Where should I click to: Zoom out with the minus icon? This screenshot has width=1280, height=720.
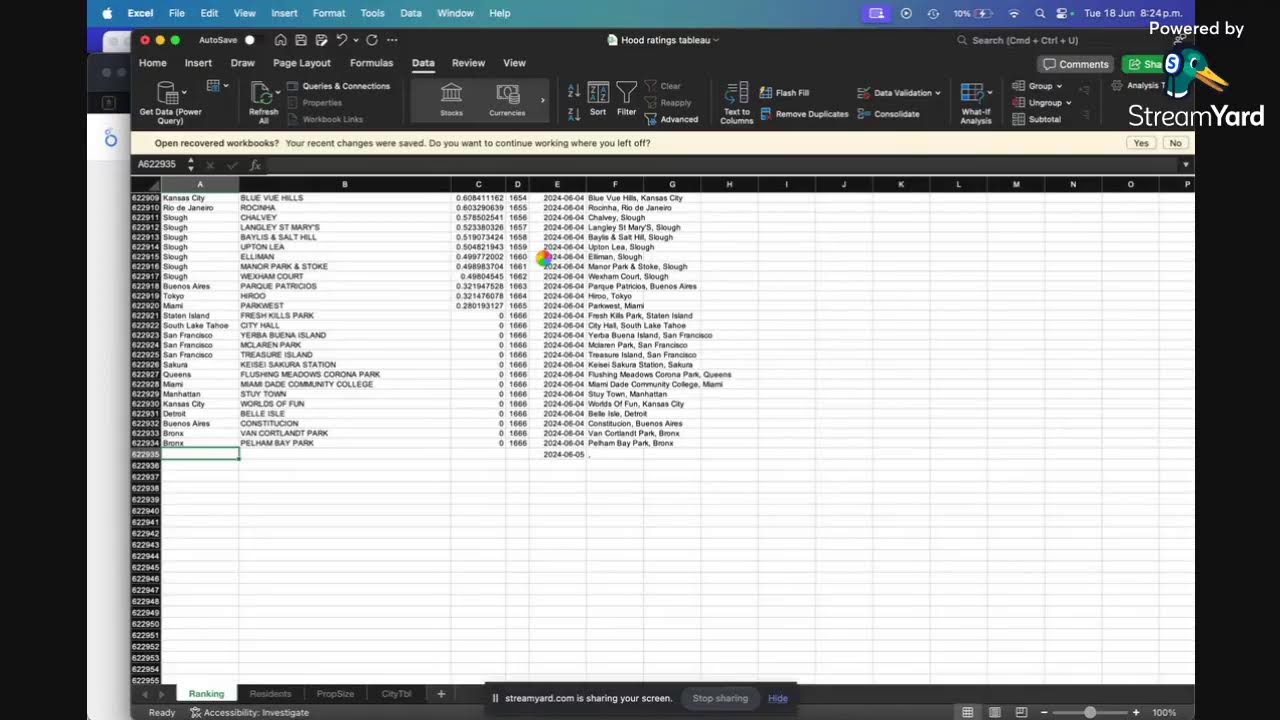1045,712
